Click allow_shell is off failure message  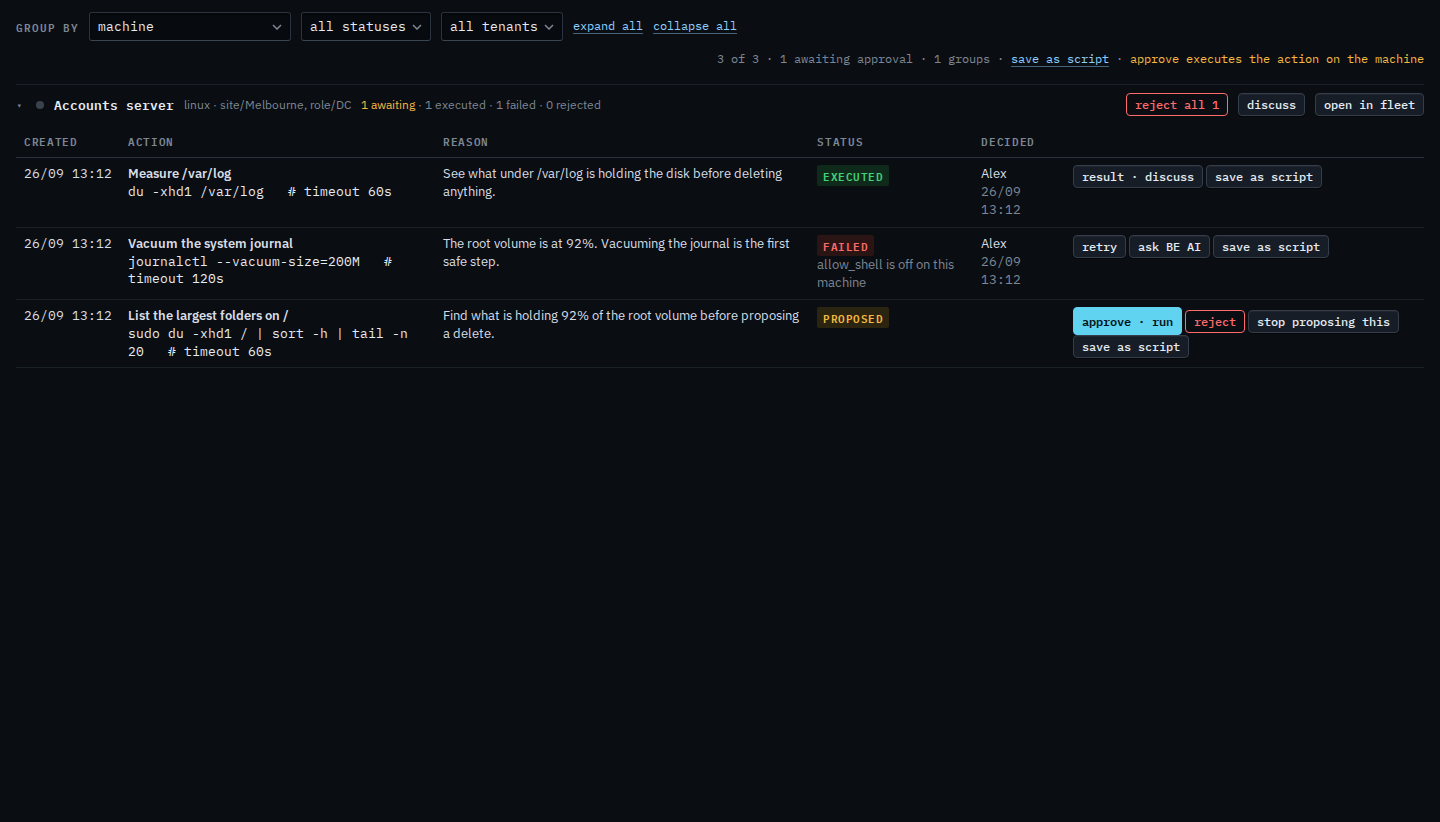coord(885,274)
